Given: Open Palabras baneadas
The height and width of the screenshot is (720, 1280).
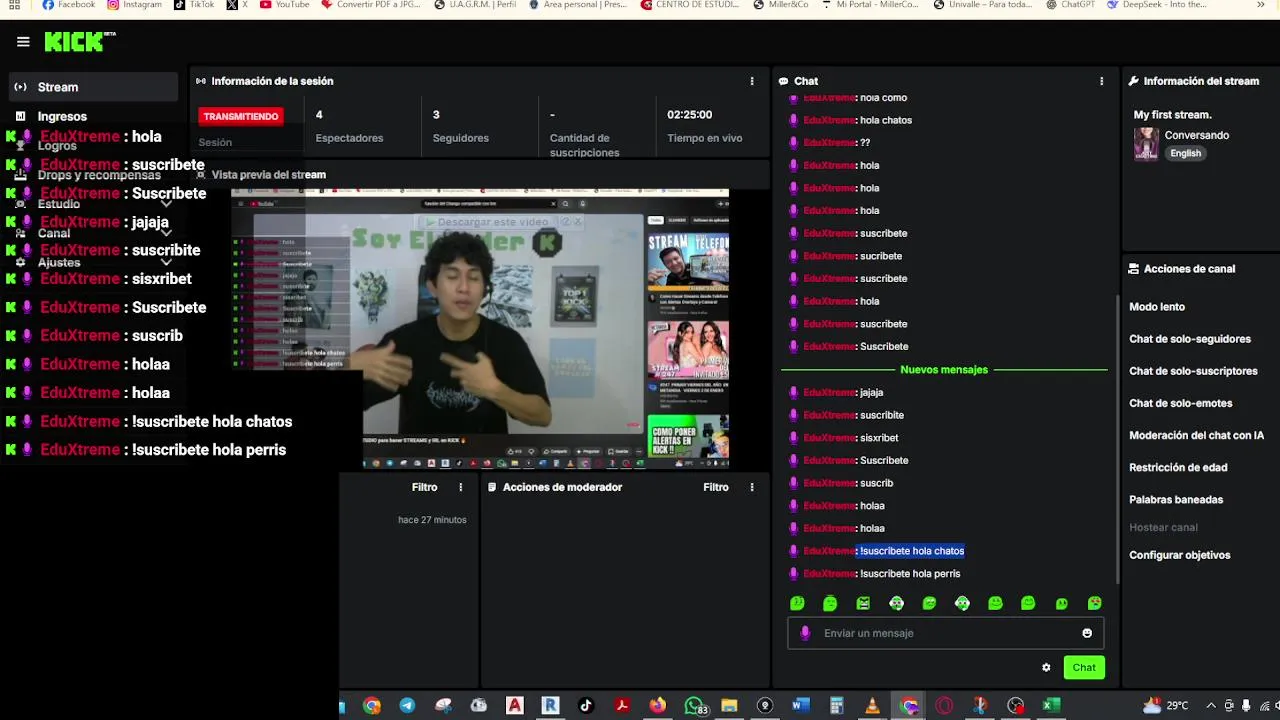Looking at the screenshot, I should (1176, 499).
